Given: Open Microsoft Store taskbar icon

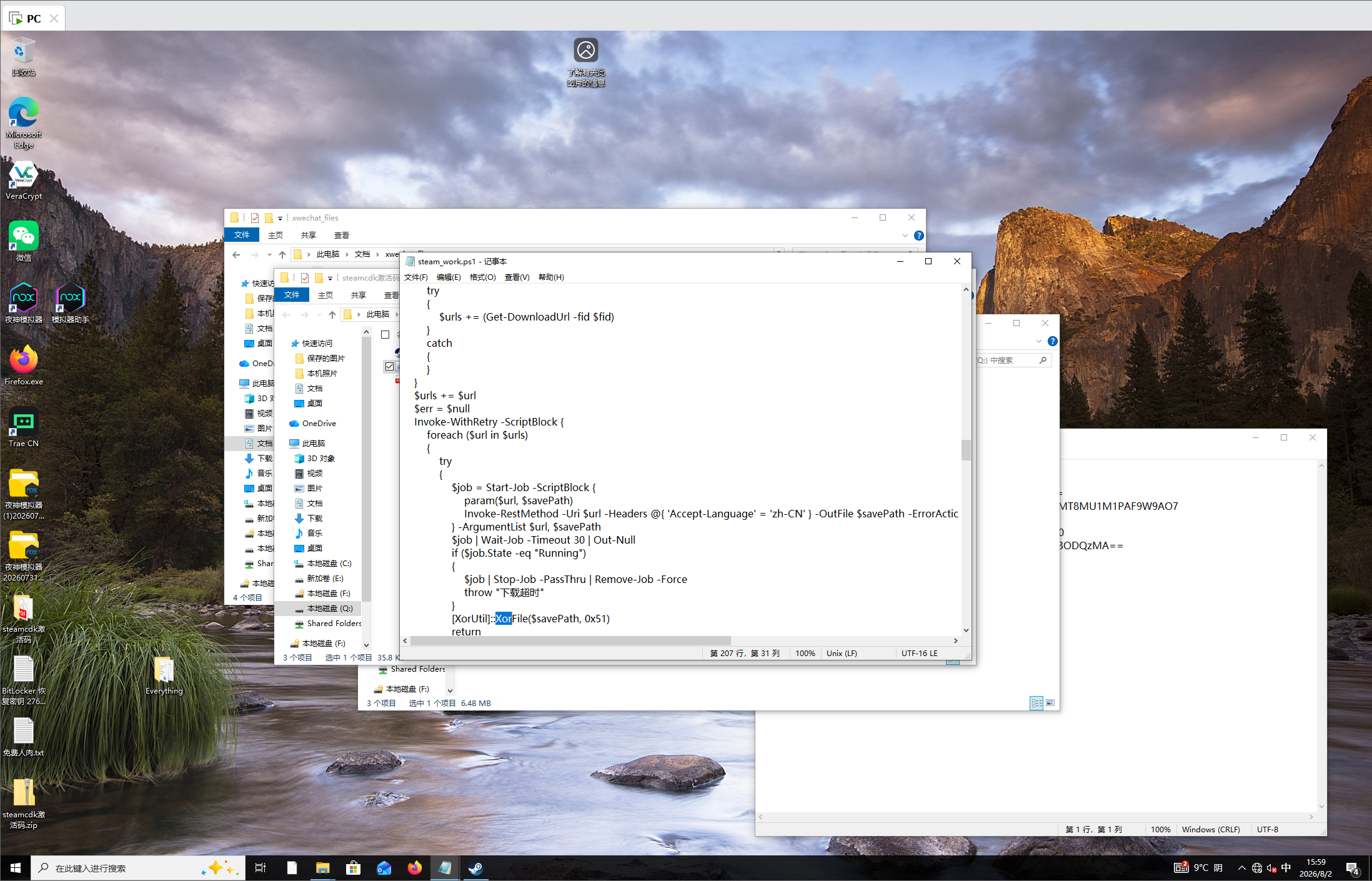Looking at the screenshot, I should click(354, 868).
